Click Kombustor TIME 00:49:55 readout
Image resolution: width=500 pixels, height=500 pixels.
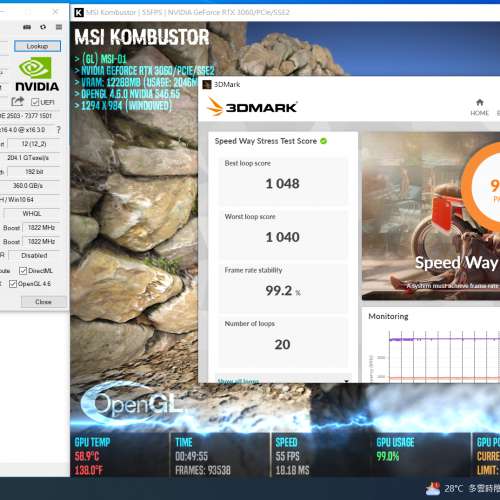[x=191, y=456]
